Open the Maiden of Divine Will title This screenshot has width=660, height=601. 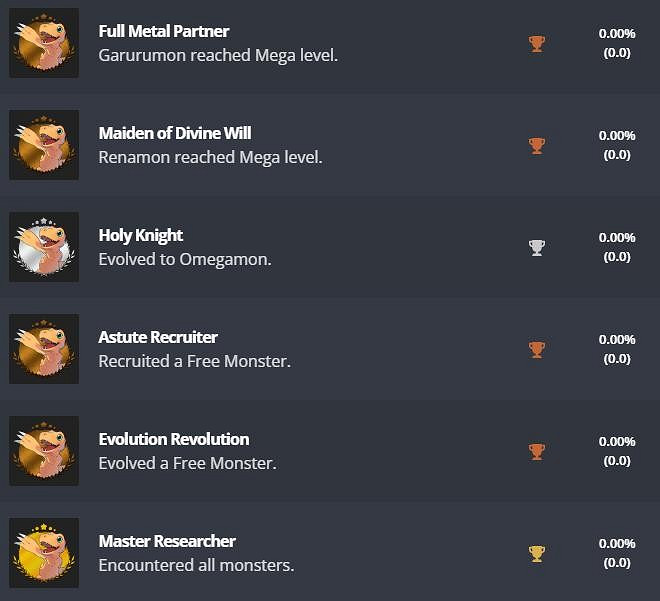pos(175,133)
